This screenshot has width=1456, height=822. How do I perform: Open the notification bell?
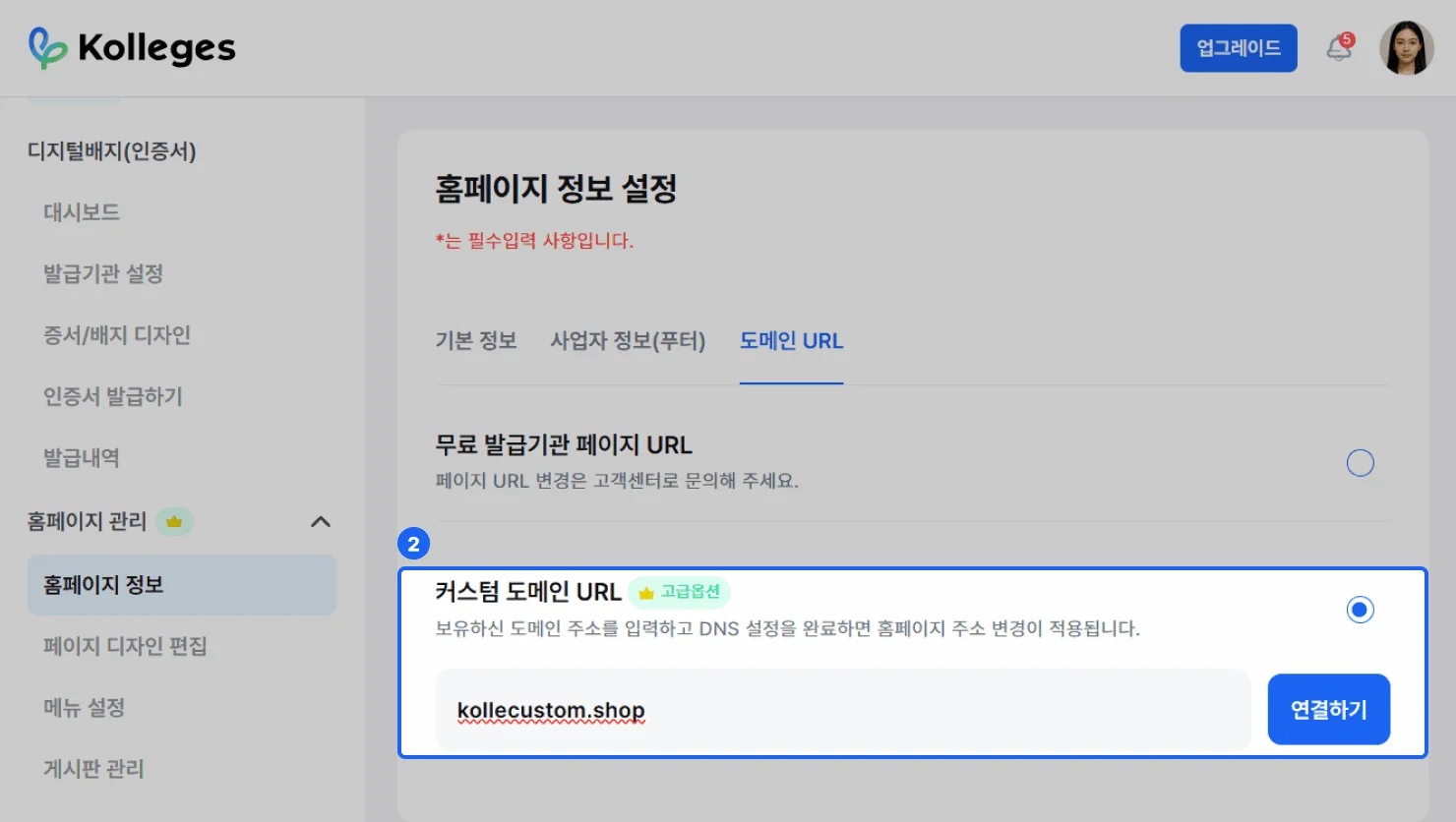1339,48
